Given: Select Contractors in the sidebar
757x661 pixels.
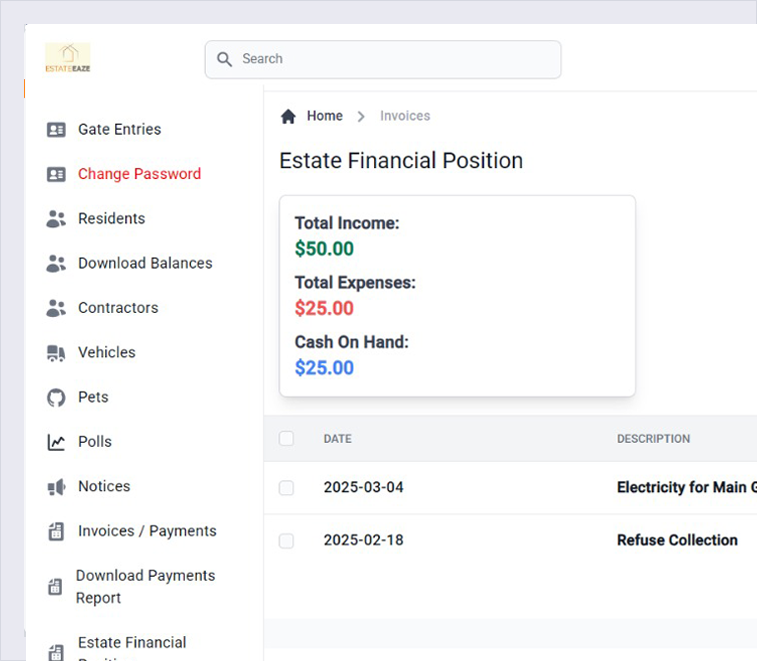Looking at the screenshot, I should pyautogui.click(x=118, y=308).
